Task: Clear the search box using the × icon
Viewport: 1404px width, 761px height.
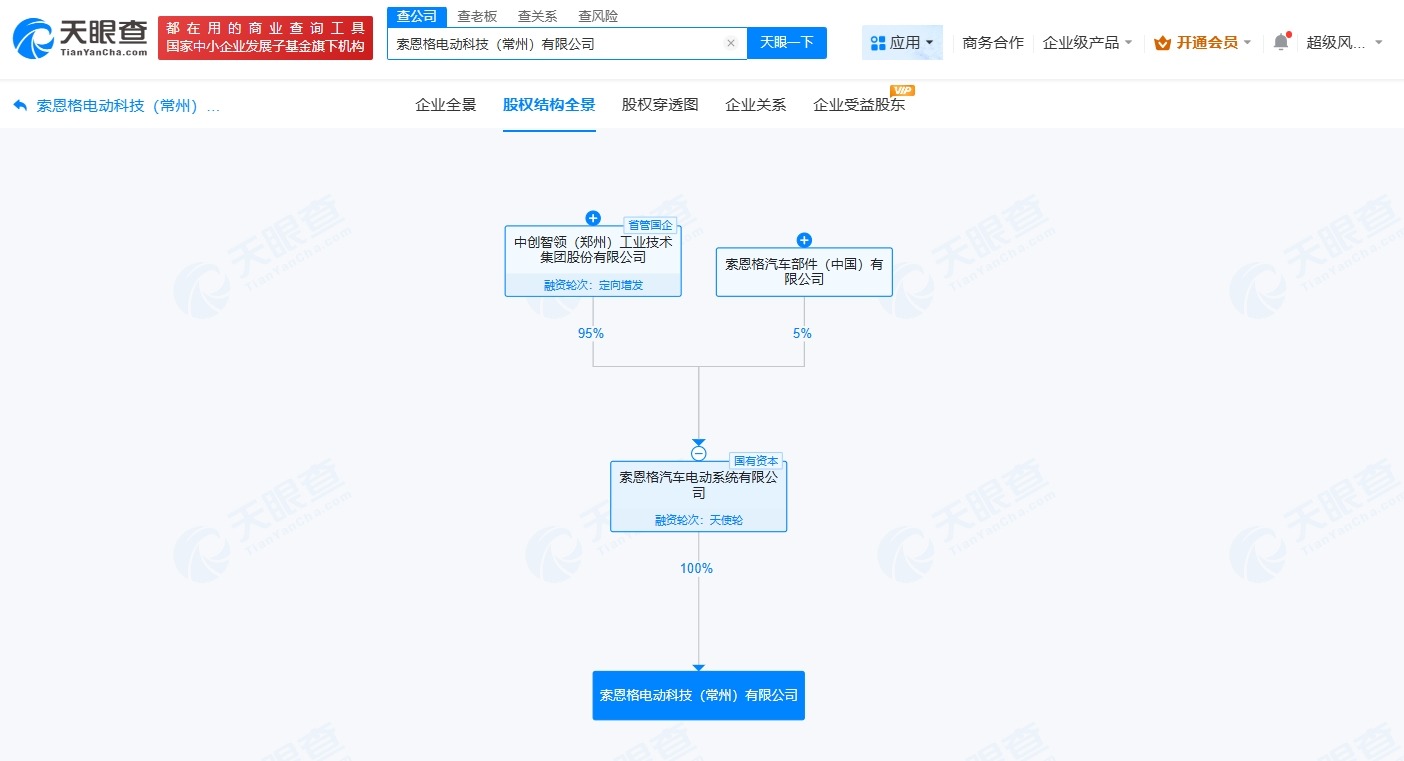Action: 731,43
